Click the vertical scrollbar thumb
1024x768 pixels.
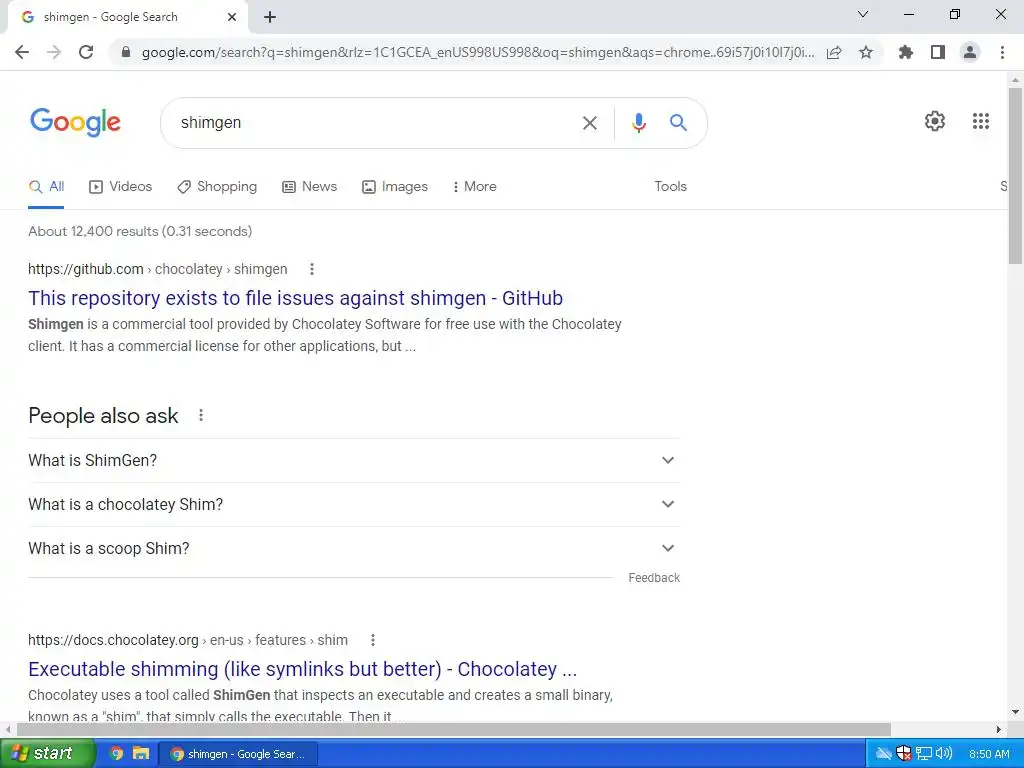(1015, 175)
